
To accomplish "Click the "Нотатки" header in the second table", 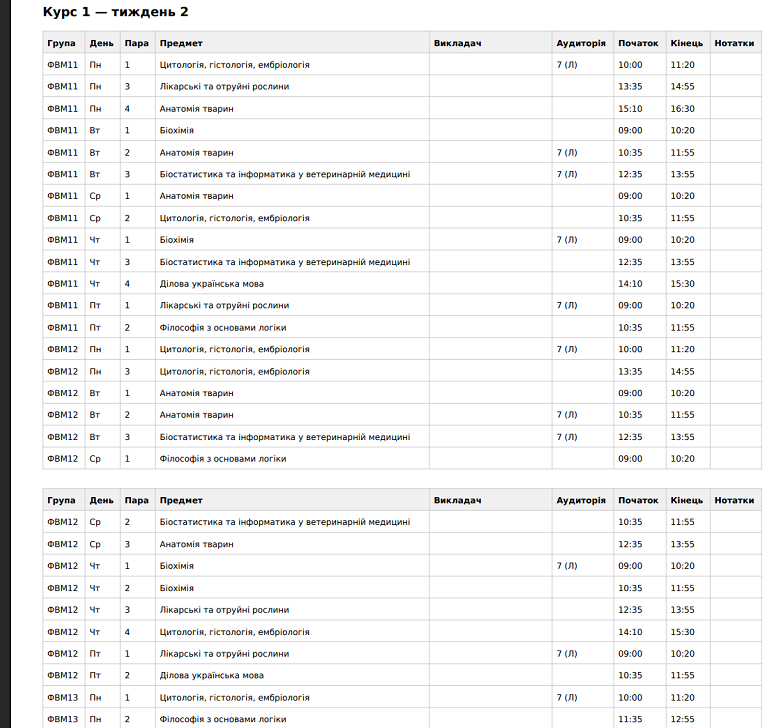I will tap(734, 500).
